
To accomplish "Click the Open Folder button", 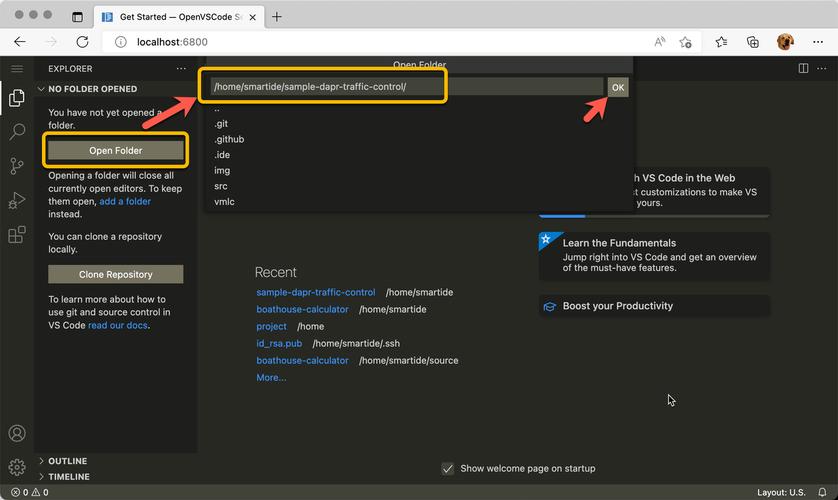I will pyautogui.click(x=116, y=151).
